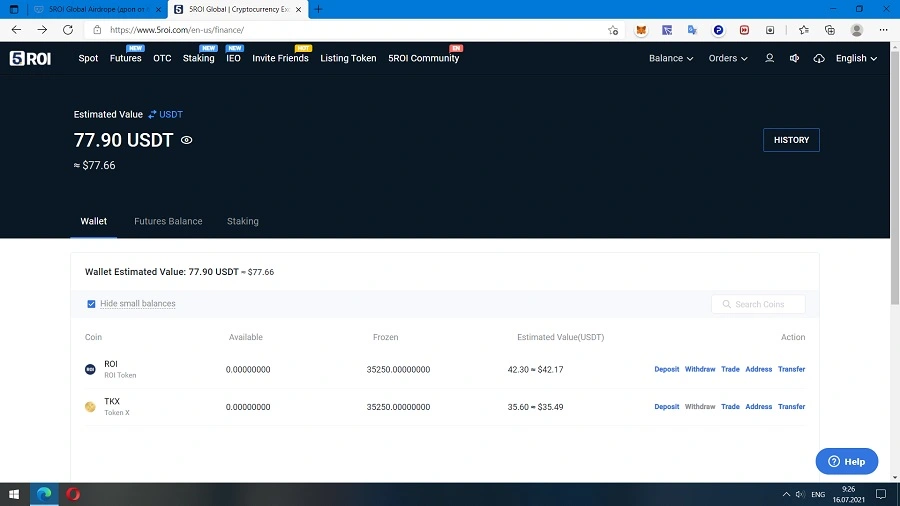Screen dimensions: 900x506
Task: Switch estimated value currency USDT
Action: [166, 115]
